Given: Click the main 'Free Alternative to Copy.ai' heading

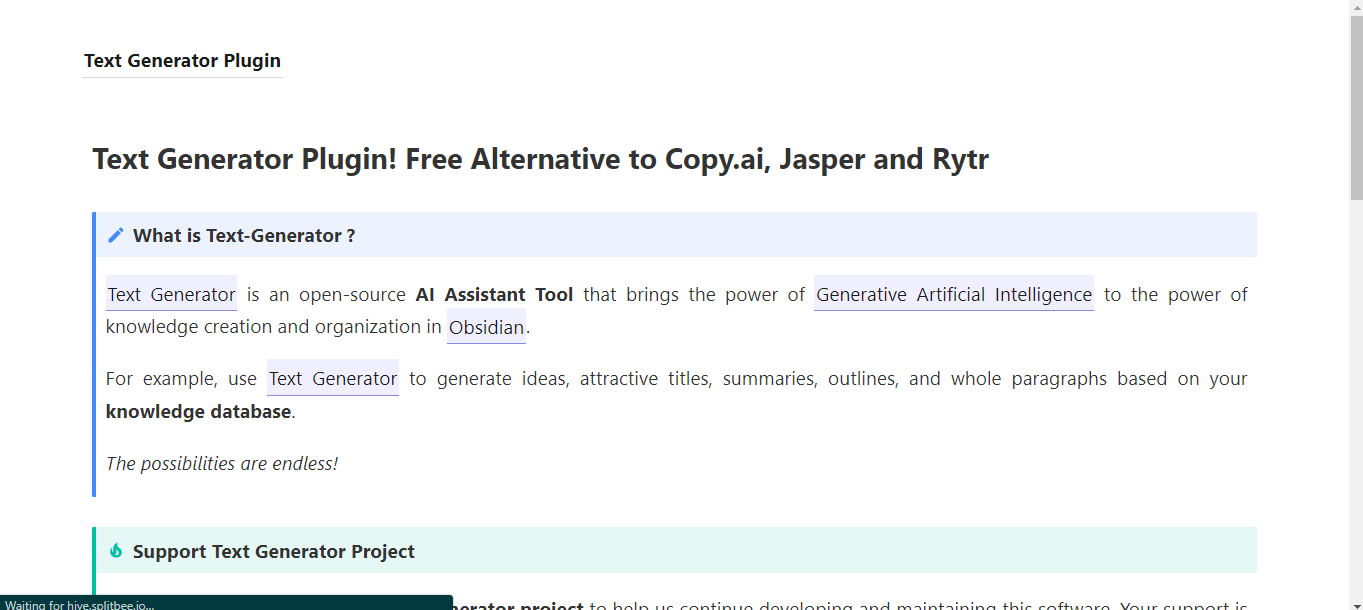Looking at the screenshot, I should pos(540,159).
